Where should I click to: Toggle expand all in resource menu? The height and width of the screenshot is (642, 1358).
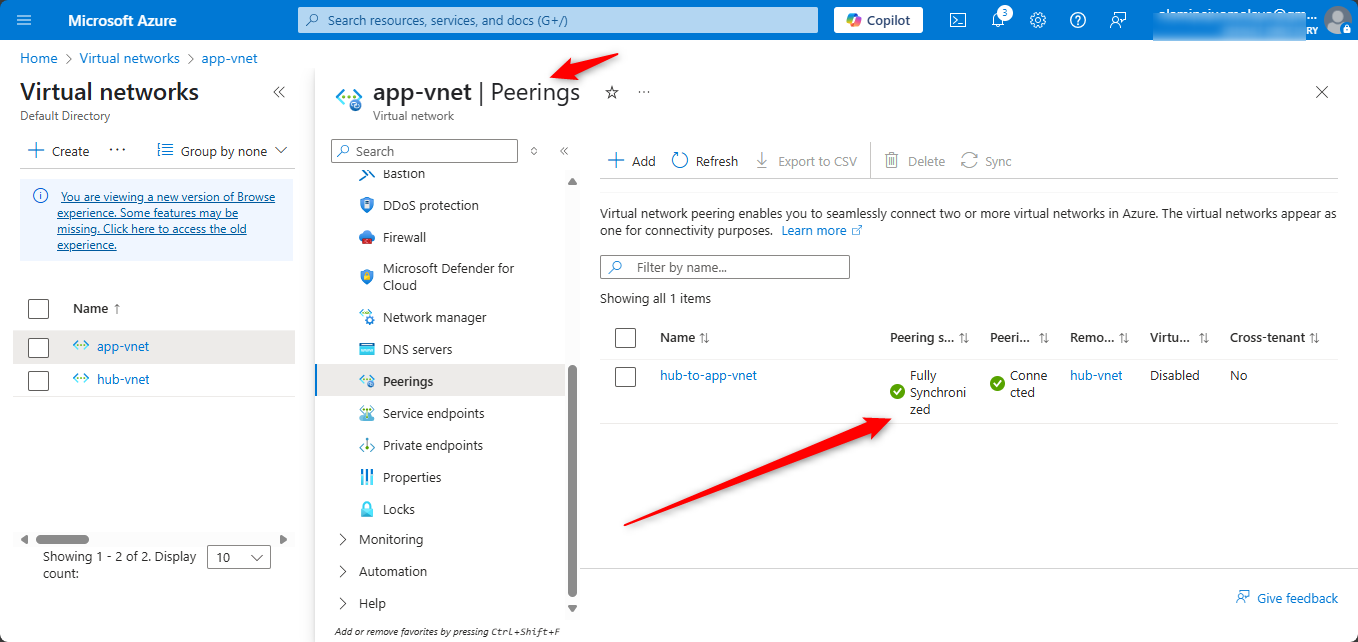[534, 151]
